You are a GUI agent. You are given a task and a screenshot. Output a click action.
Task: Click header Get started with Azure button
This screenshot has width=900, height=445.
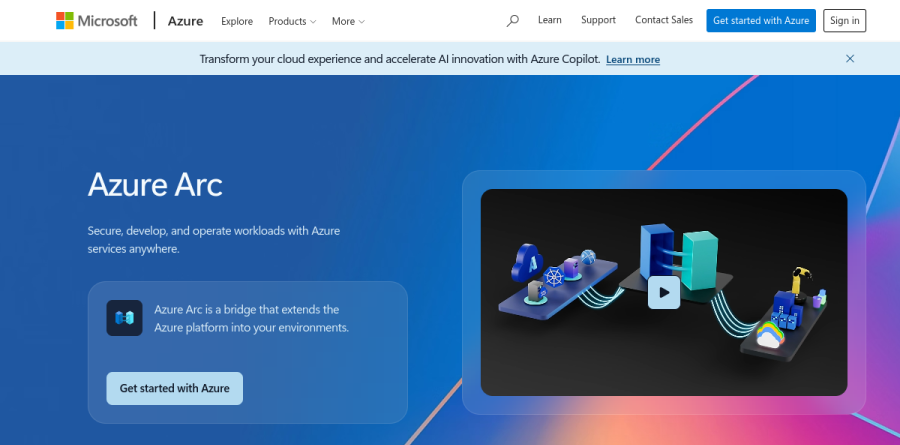point(761,21)
